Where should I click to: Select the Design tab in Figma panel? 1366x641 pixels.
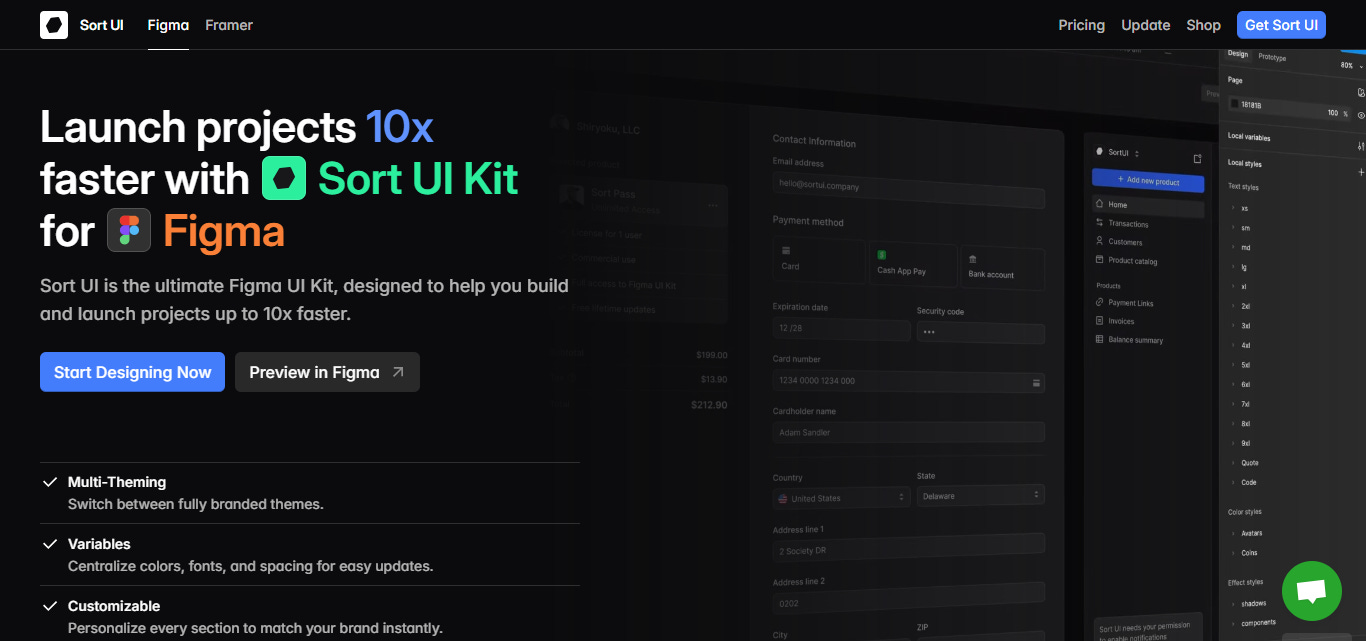[x=1238, y=54]
